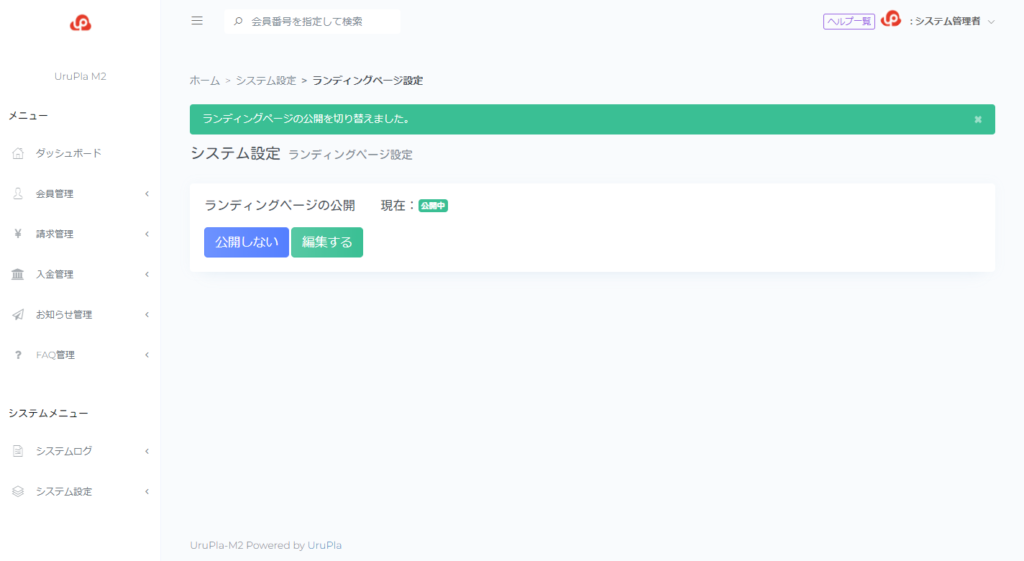The image size is (1024, 561).
Task: Click the bank icon for 入金管理
Action: click(x=18, y=274)
